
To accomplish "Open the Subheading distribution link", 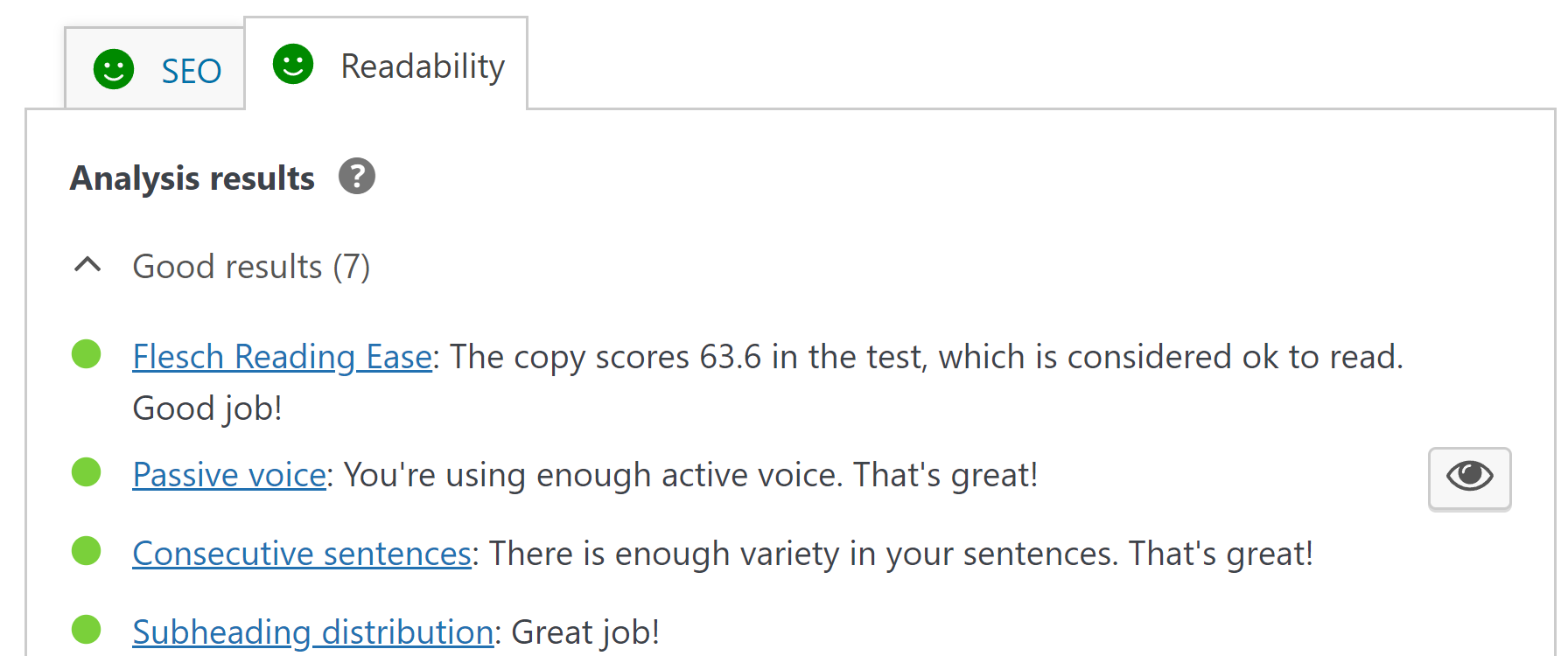I will click(x=311, y=632).
